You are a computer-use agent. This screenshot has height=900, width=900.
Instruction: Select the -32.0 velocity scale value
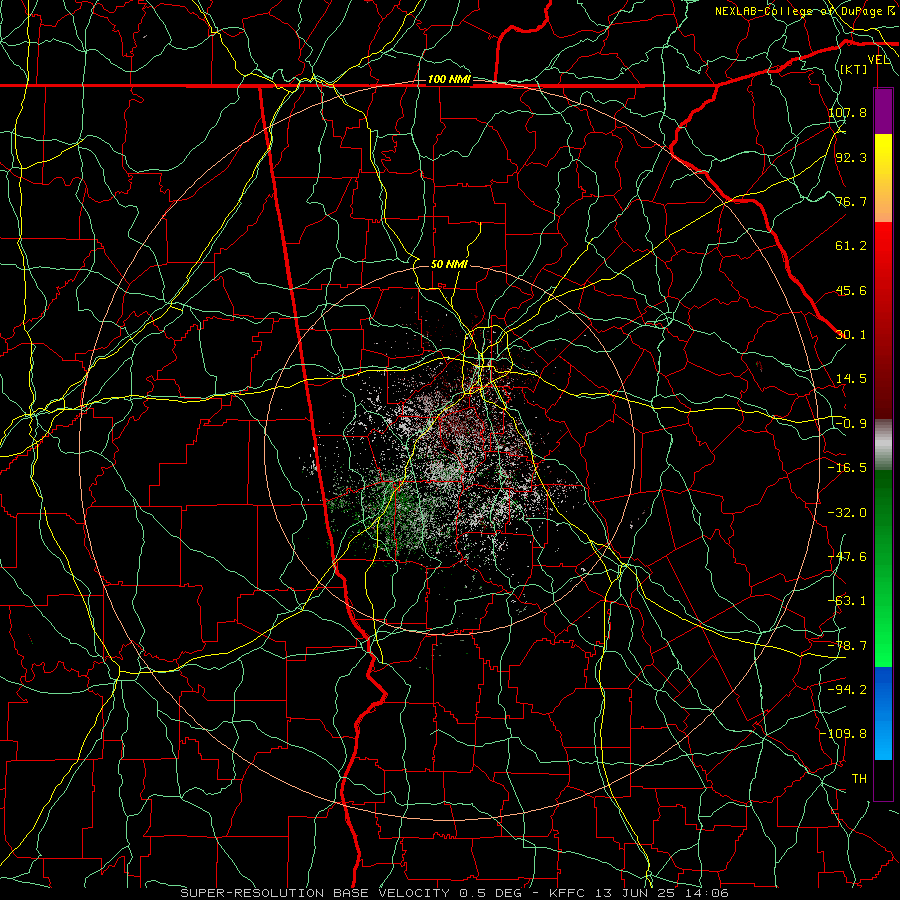click(847, 513)
